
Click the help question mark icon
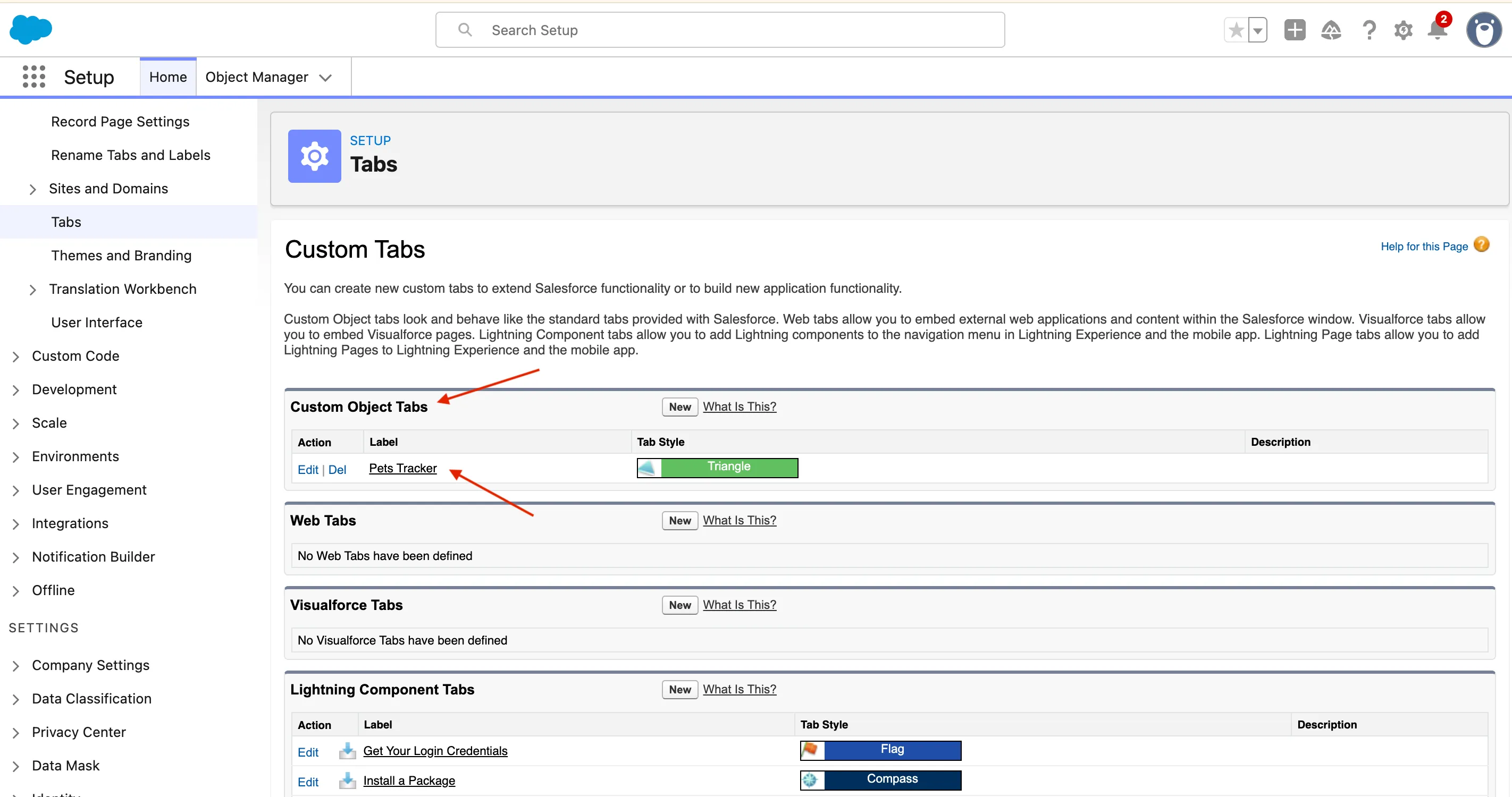click(x=1368, y=30)
